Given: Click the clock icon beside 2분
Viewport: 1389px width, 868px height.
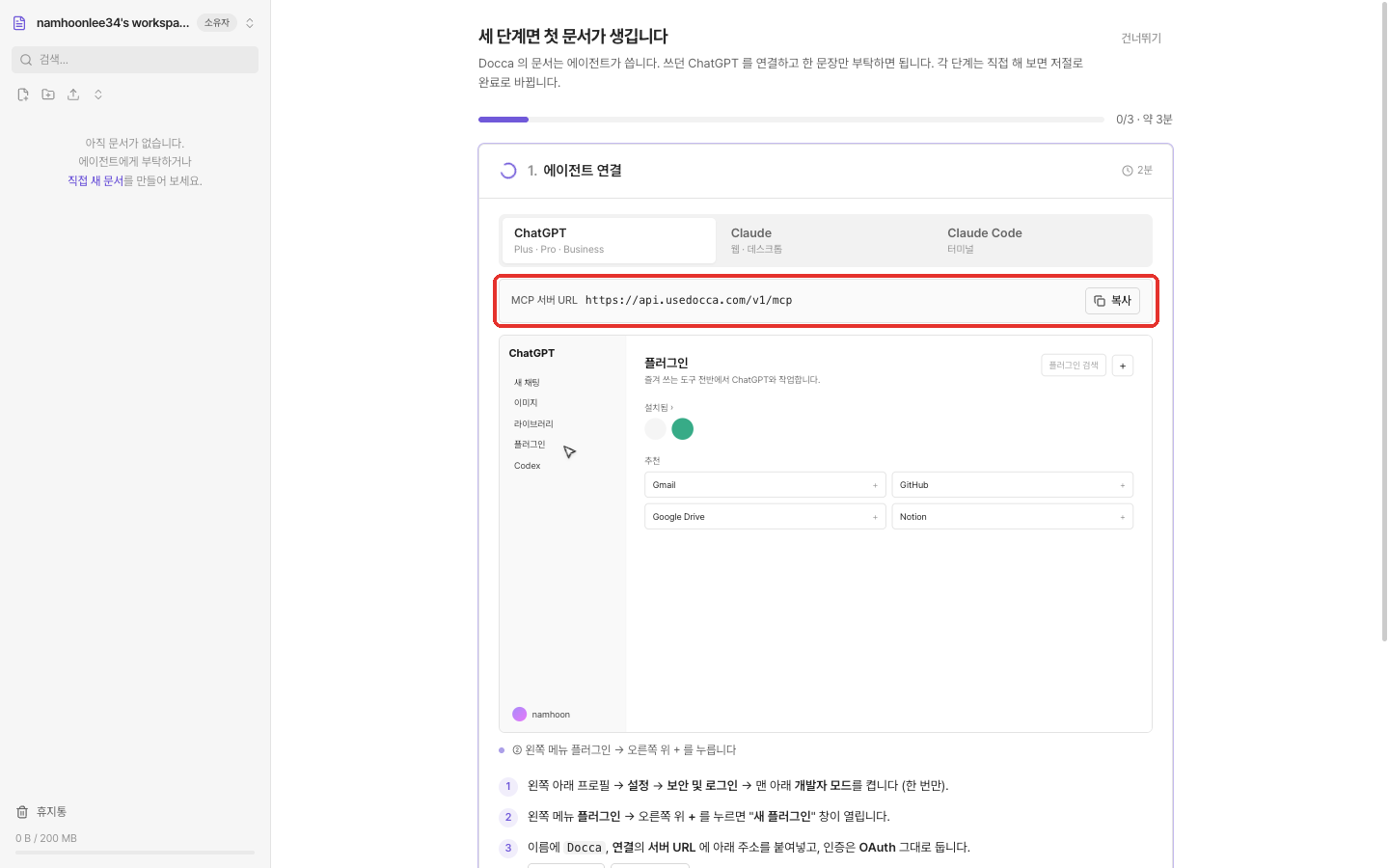Looking at the screenshot, I should (x=1127, y=171).
